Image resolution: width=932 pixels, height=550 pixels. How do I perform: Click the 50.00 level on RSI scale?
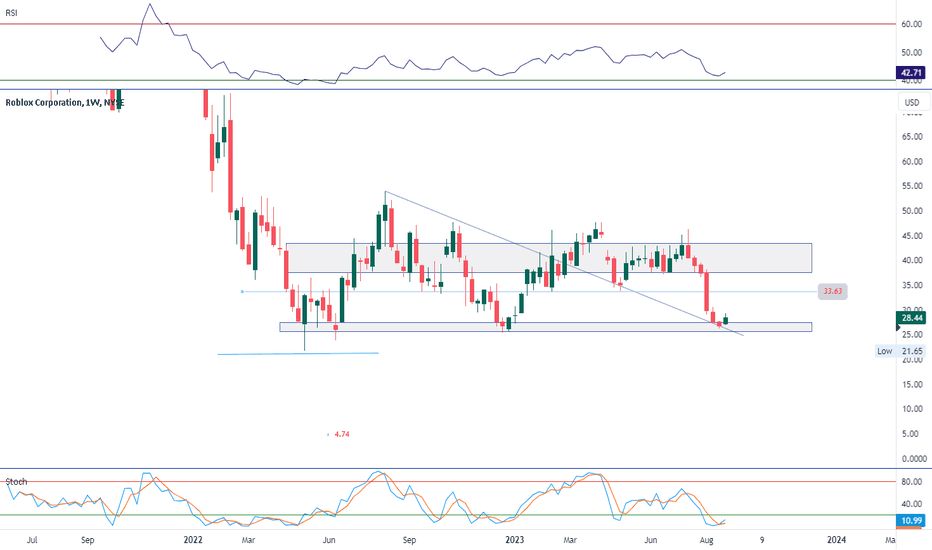tap(912, 52)
